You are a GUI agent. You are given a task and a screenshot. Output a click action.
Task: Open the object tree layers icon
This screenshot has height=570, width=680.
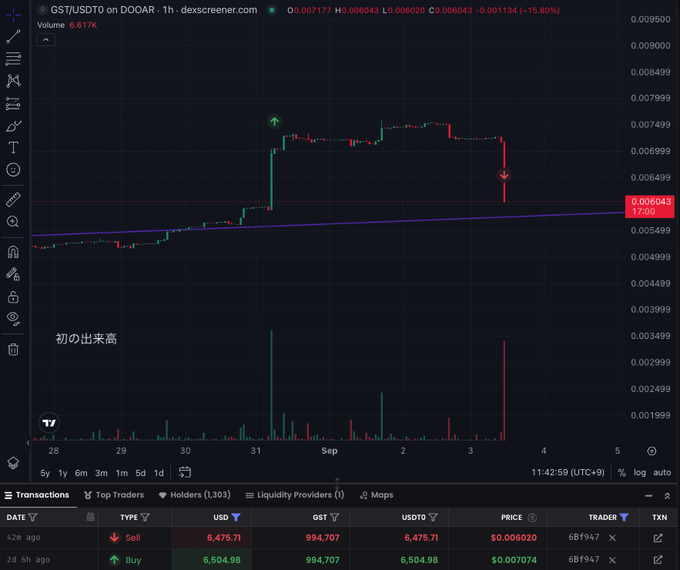13,463
